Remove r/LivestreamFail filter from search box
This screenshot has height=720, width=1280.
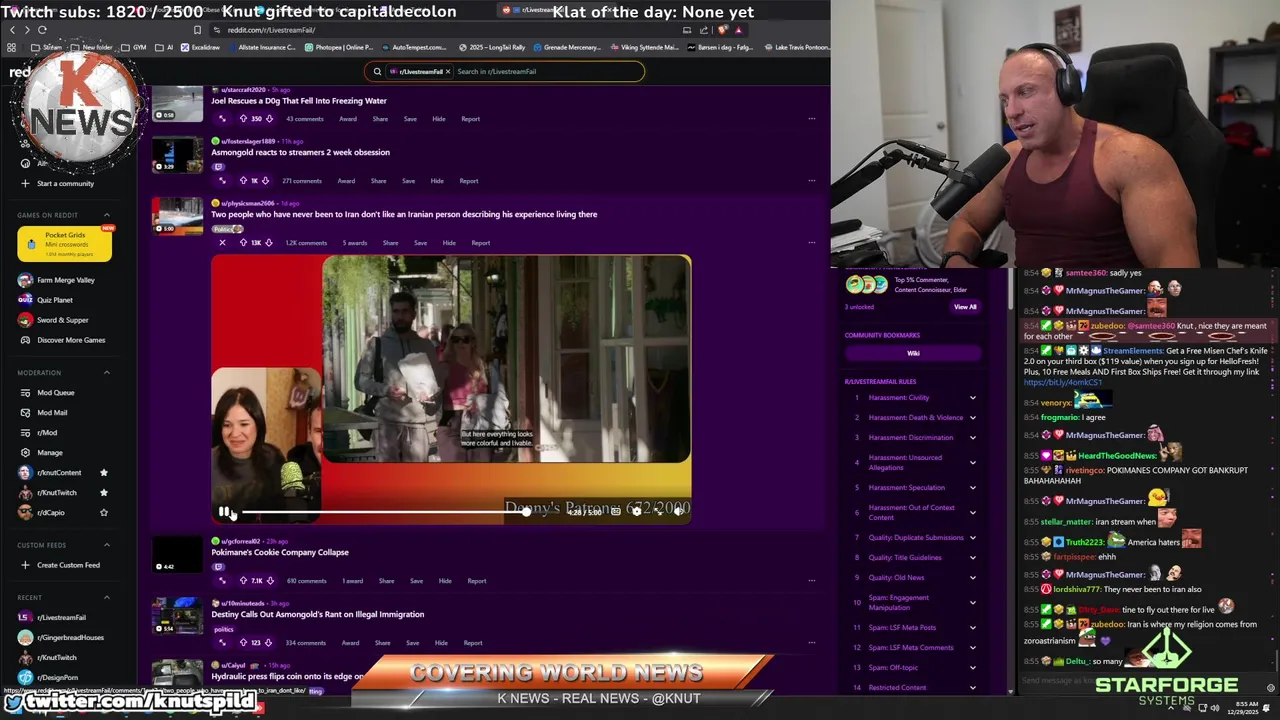coord(447,71)
